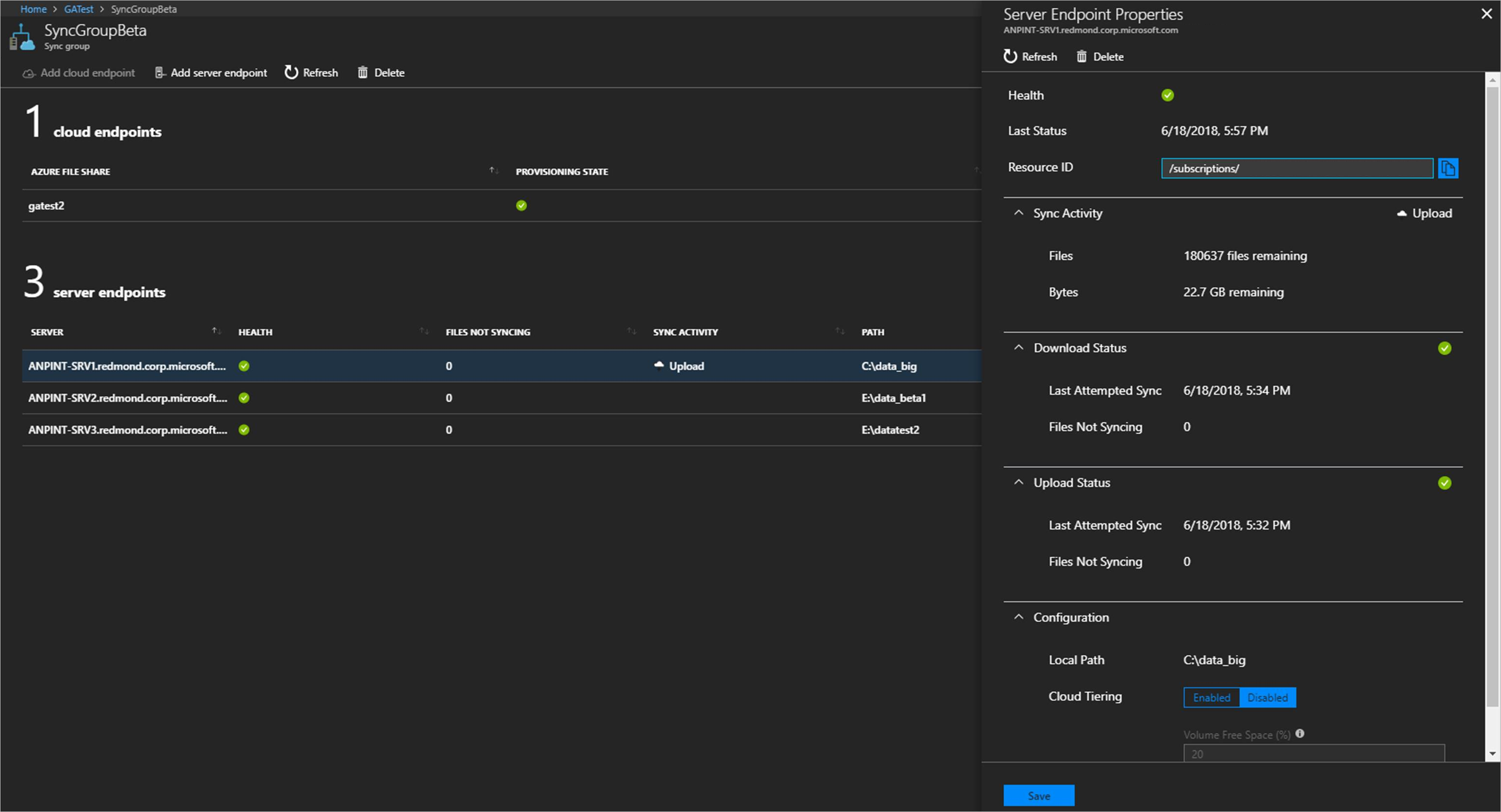Click the Upload cloud icon in Sync Activity header
Screen dimensions: 1501x812
tap(1402, 214)
